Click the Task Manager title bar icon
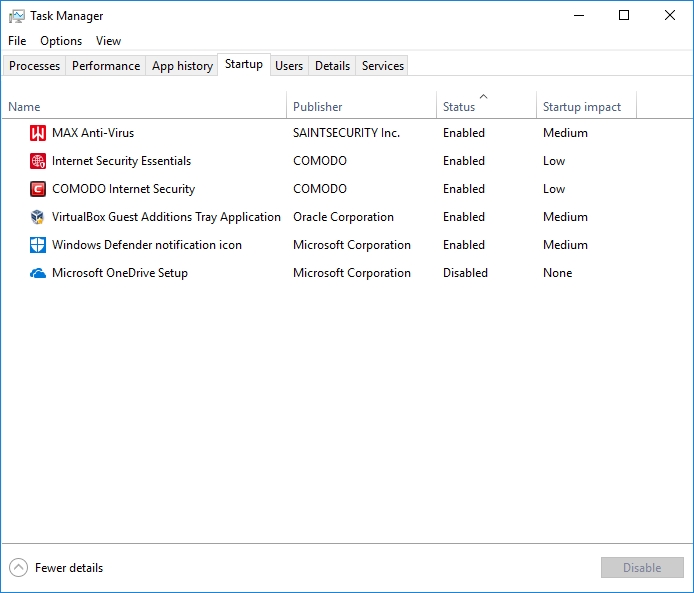694x593 pixels. click(x=16, y=16)
